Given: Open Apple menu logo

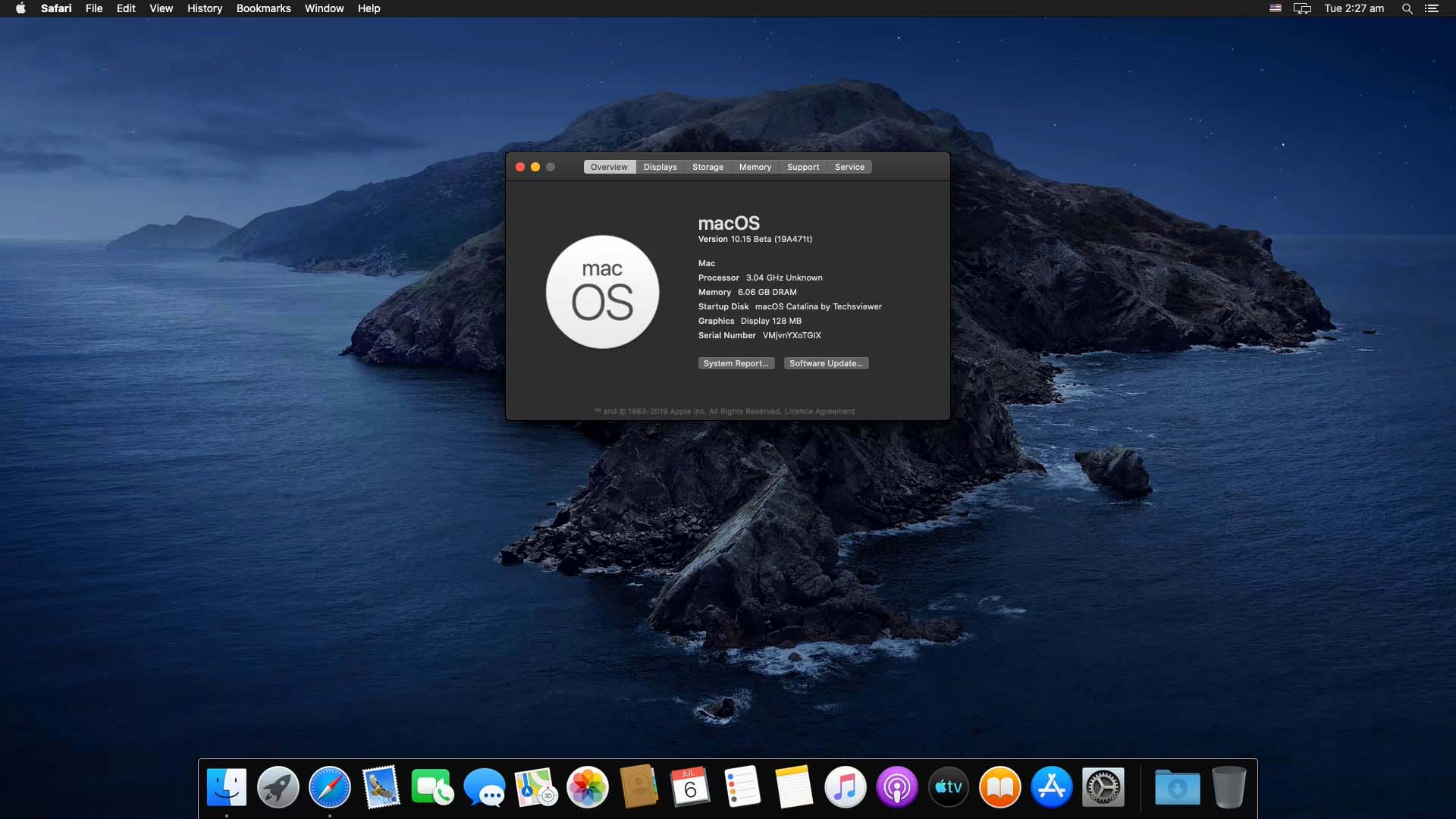Looking at the screenshot, I should (20, 8).
